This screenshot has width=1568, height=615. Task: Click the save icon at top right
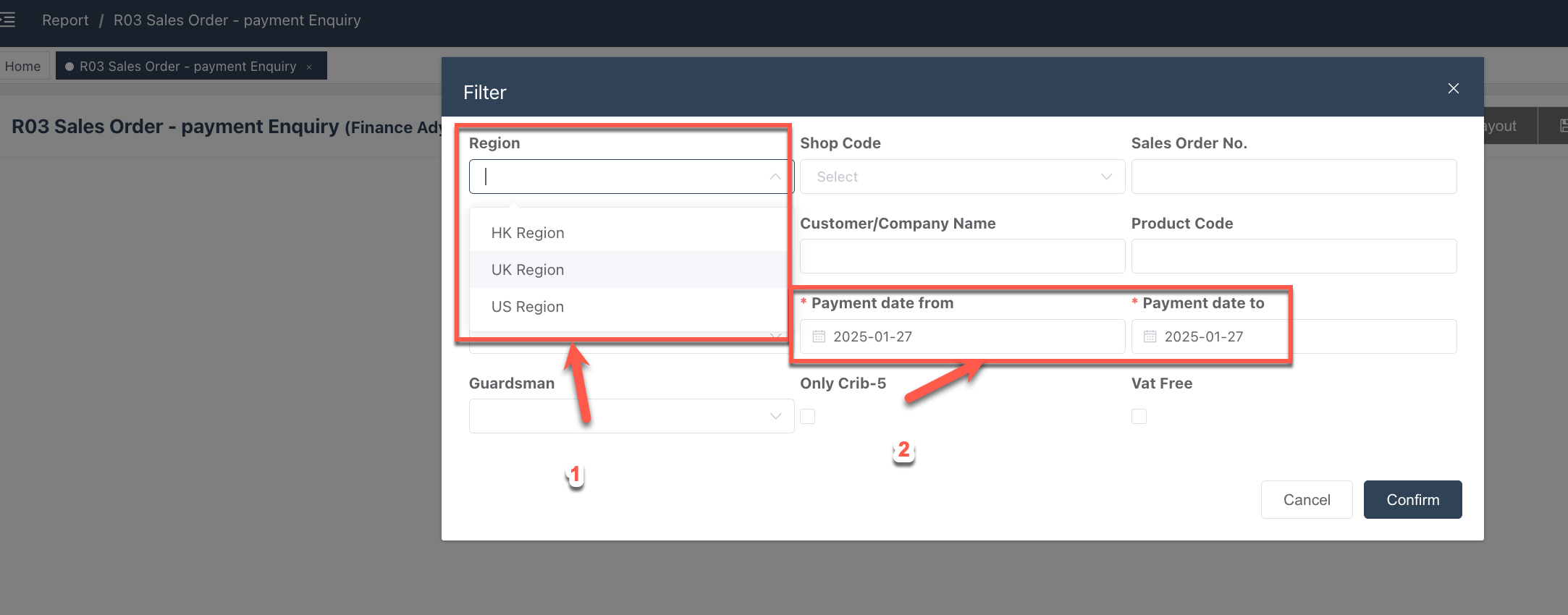click(1562, 126)
